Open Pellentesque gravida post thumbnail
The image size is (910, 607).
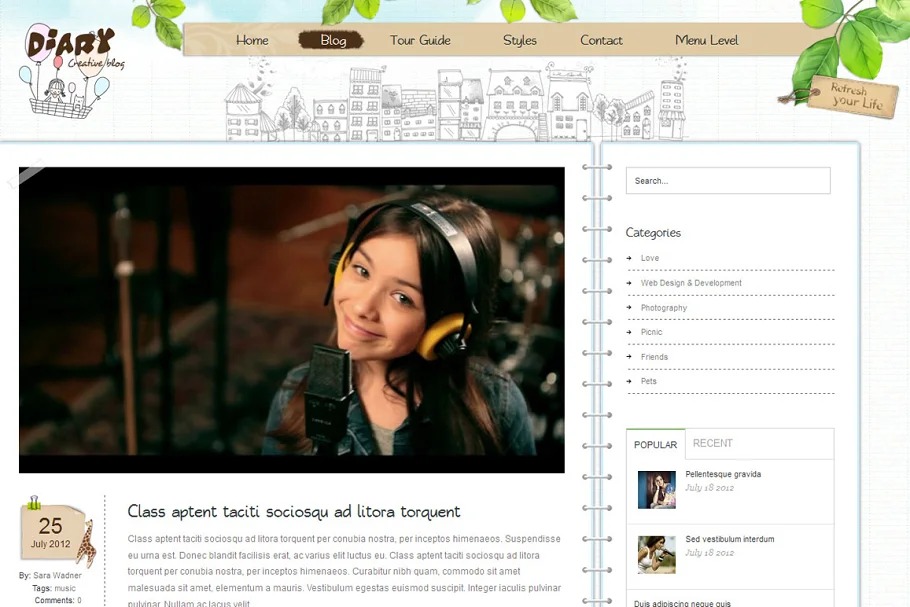657,489
